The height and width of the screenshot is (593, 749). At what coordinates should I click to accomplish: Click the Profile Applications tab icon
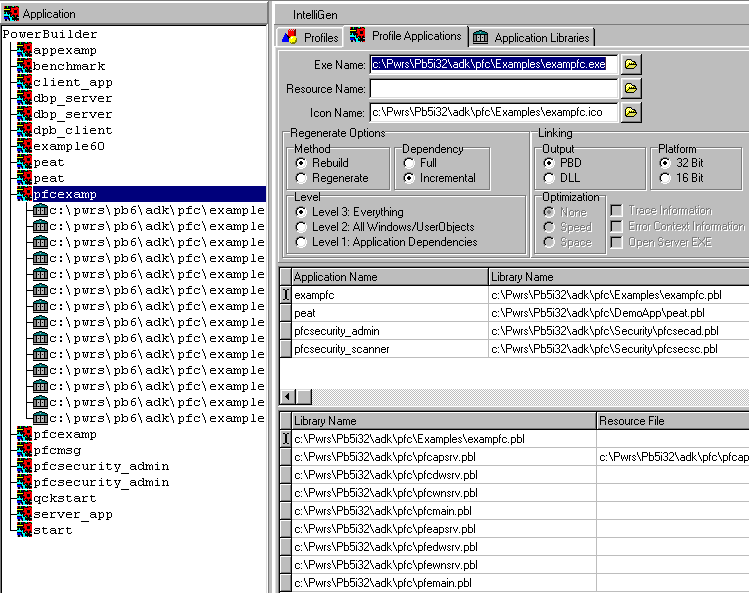357,35
